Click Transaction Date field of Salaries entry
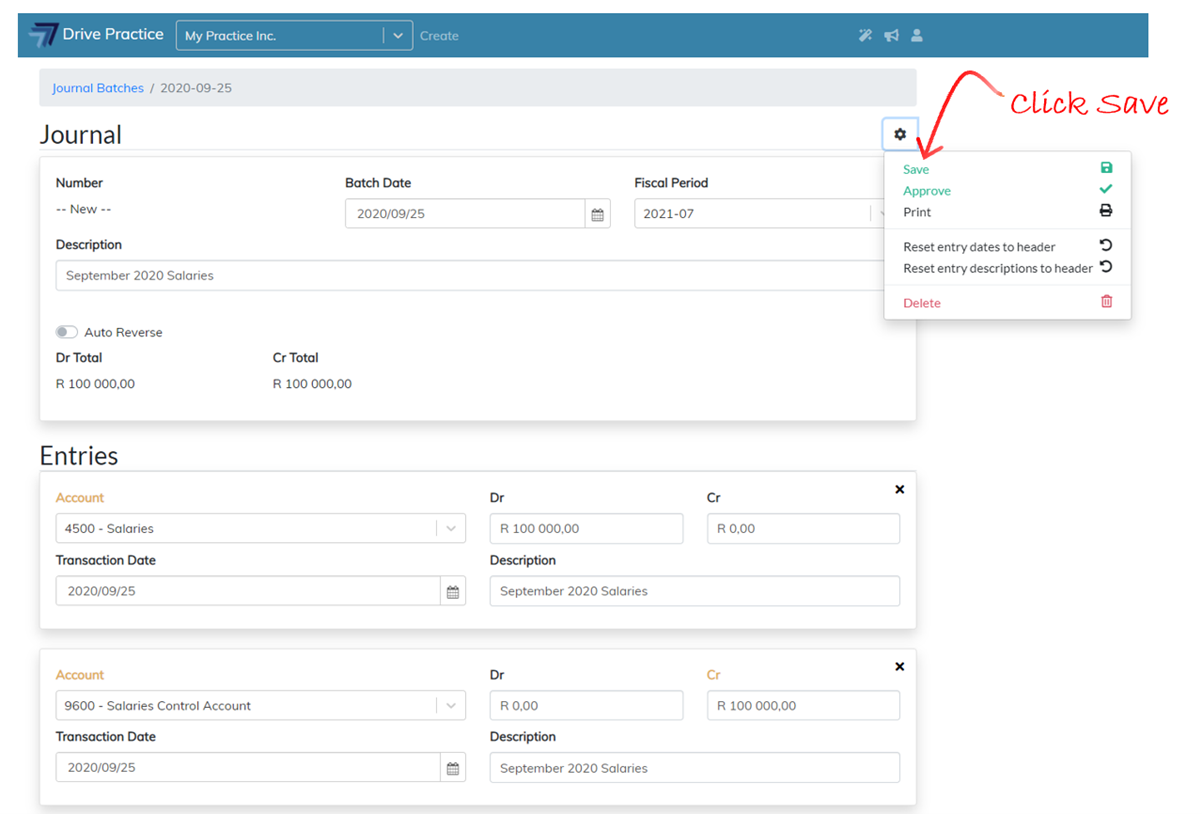1202x814 pixels. (x=248, y=591)
